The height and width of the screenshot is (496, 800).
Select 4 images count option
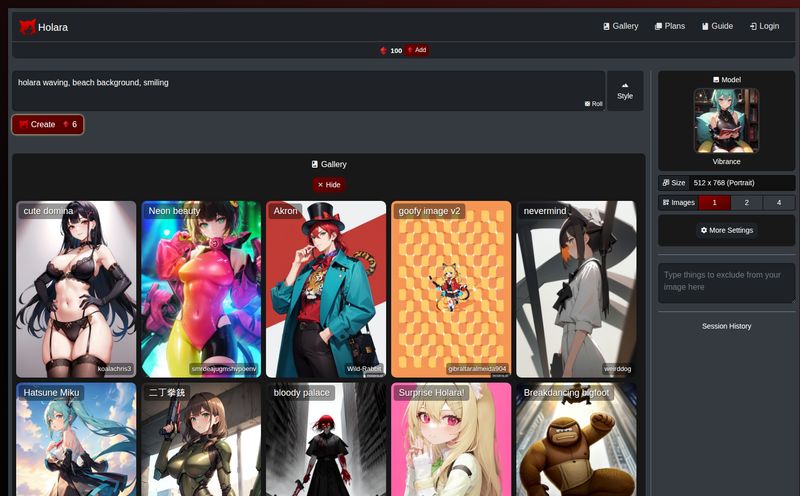779,203
